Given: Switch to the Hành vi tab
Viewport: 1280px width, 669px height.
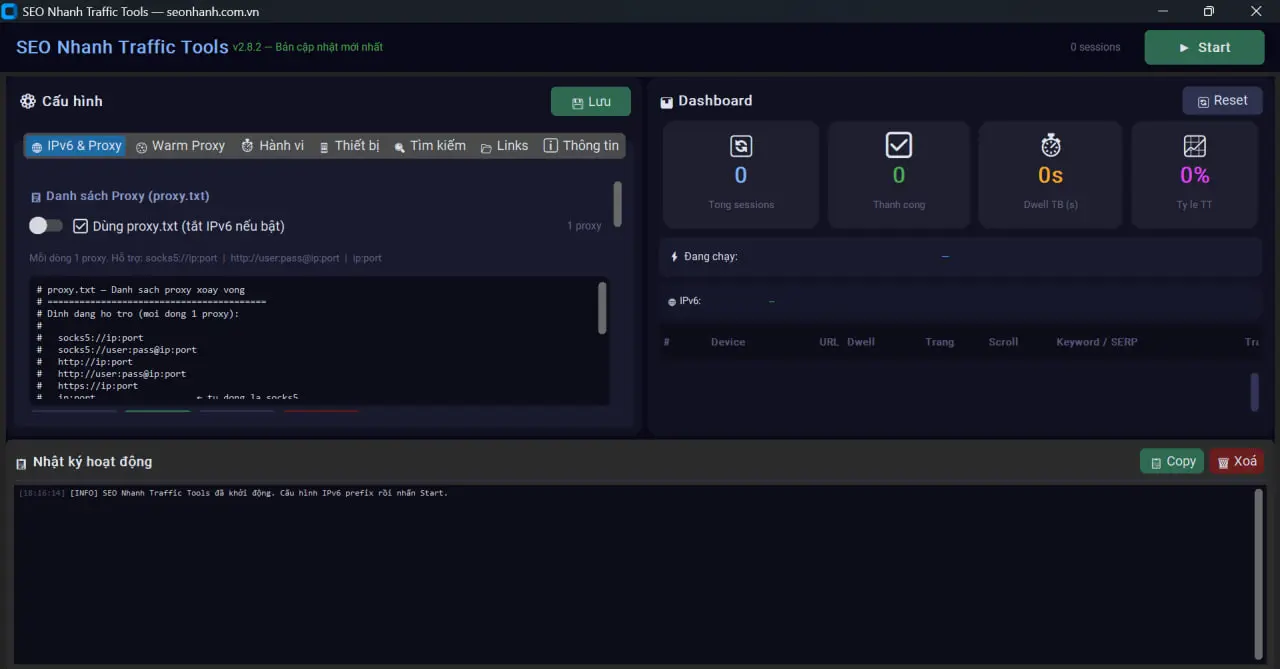Looking at the screenshot, I should click(x=272, y=146).
